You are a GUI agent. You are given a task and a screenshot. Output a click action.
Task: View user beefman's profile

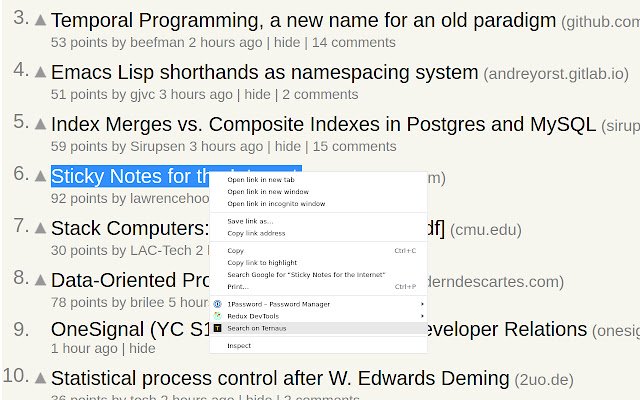157,42
